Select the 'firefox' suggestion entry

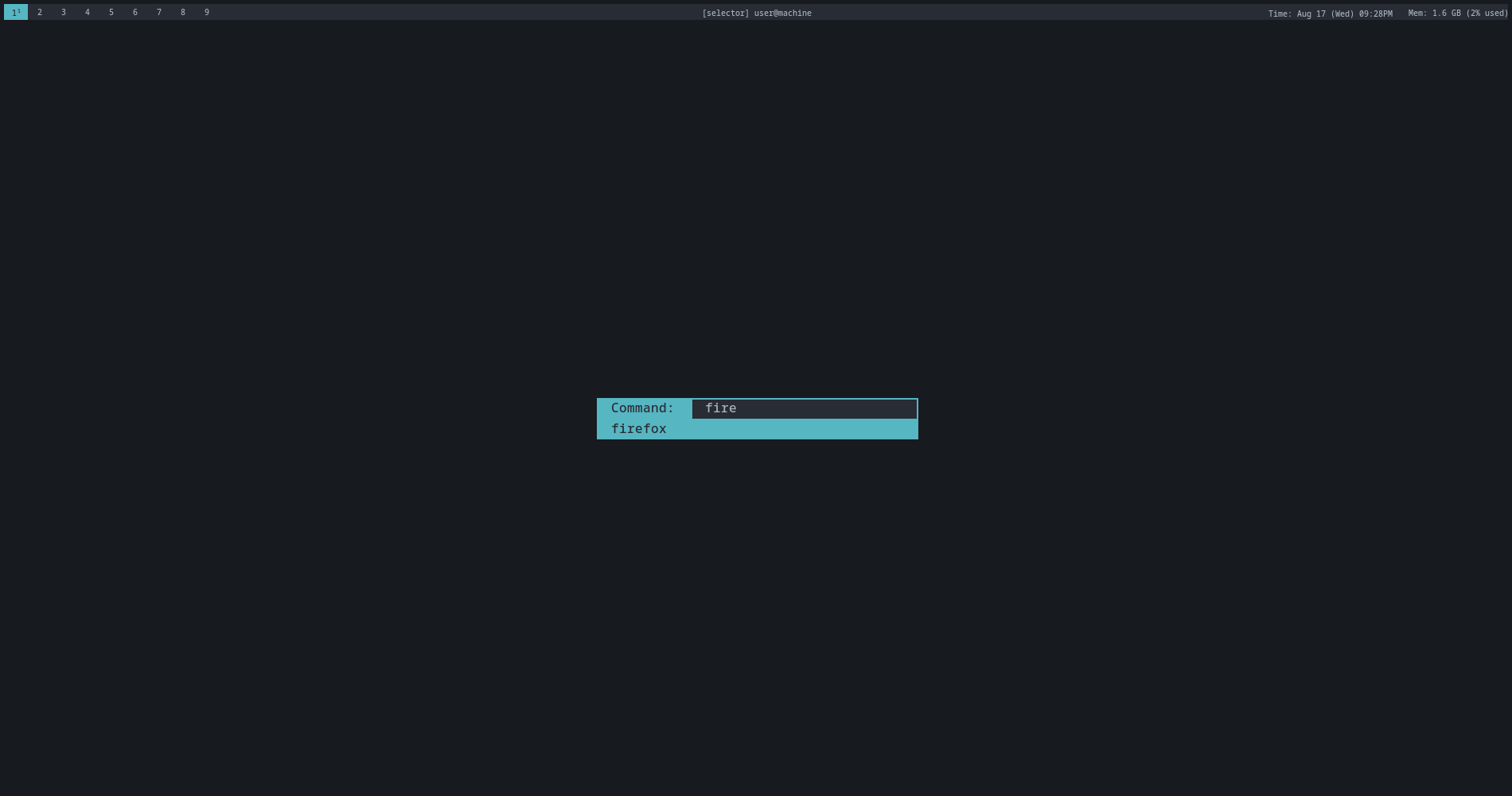coord(758,429)
